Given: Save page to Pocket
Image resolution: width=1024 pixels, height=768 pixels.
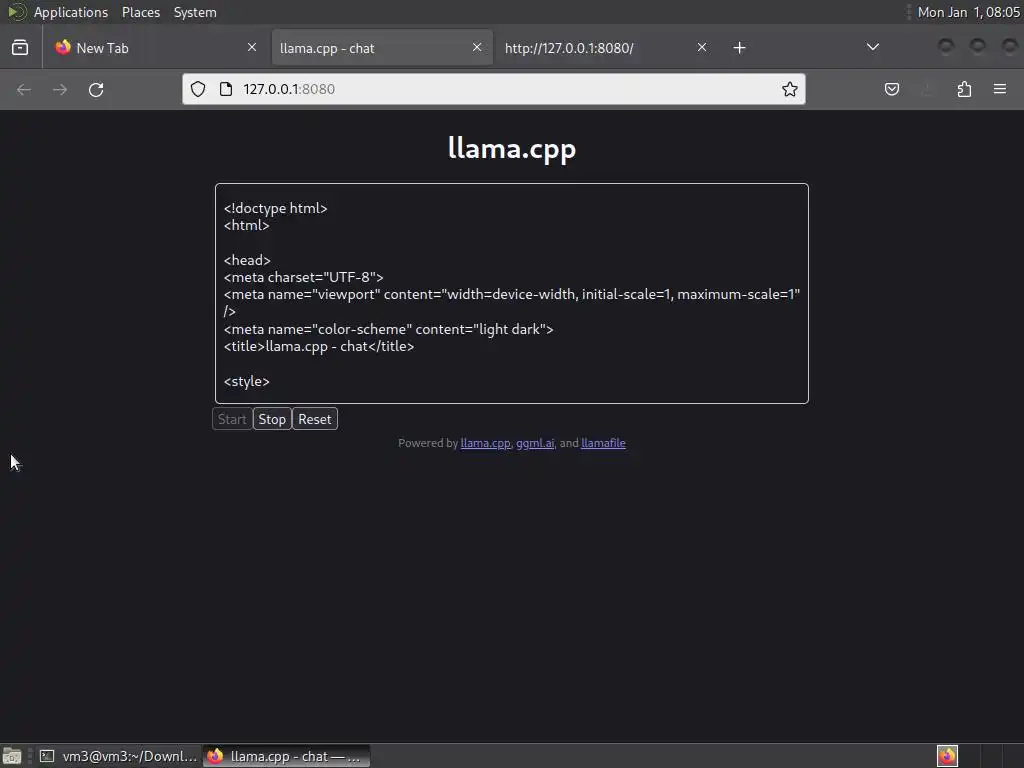Looking at the screenshot, I should click(891, 89).
